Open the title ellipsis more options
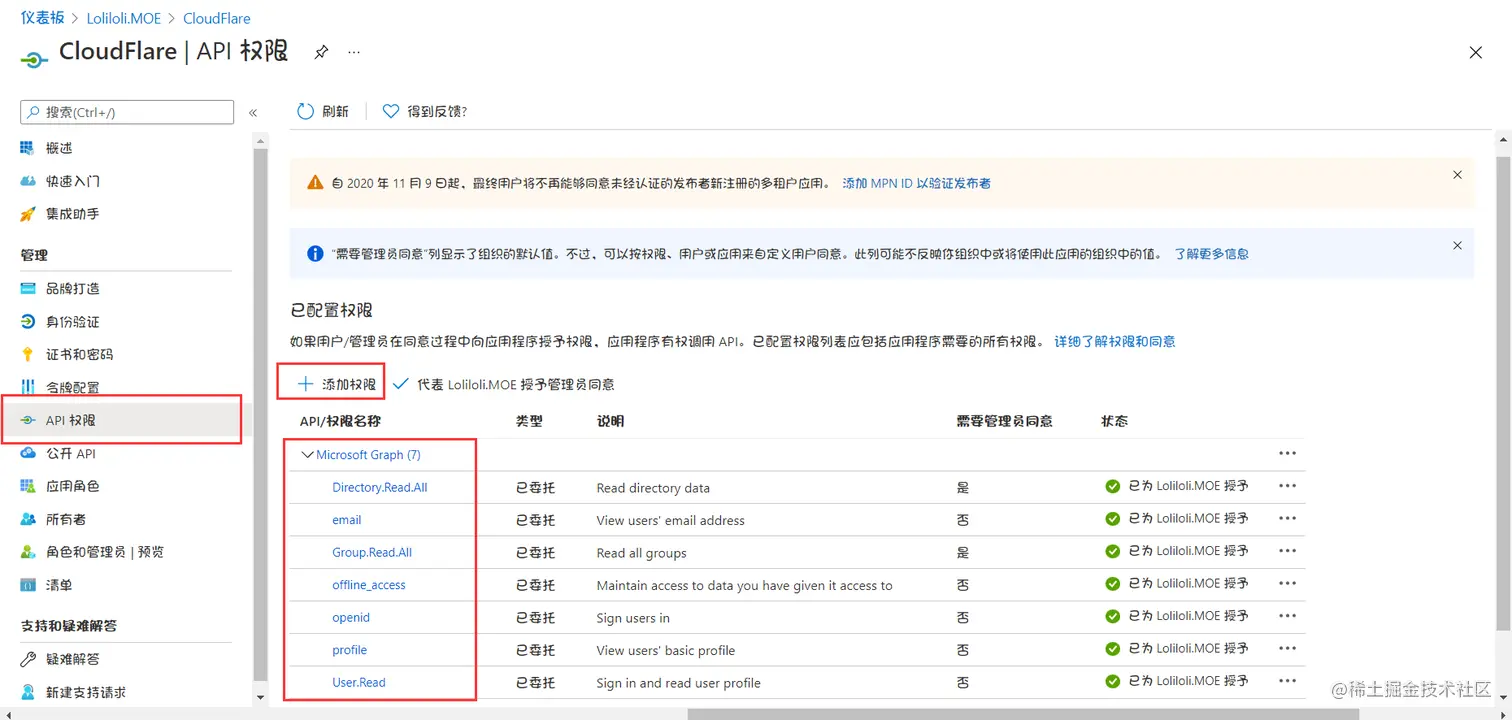The image size is (1512, 720). 354,52
